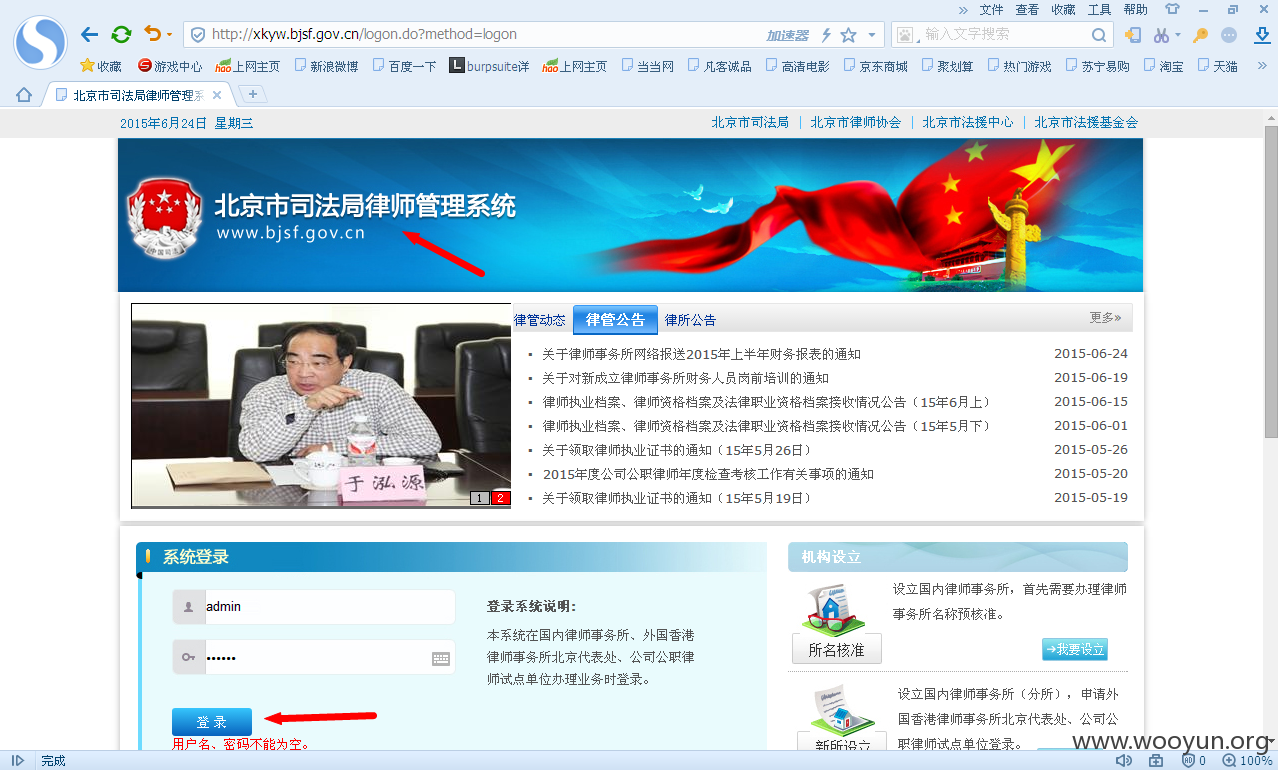The image size is (1278, 770).
Task: Show slide 1 of the photo carousel
Action: [x=480, y=498]
